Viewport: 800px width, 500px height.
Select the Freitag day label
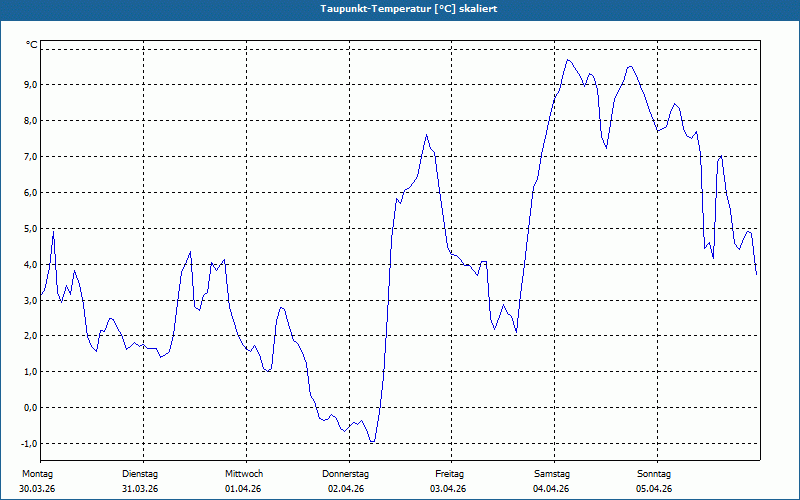click(449, 474)
